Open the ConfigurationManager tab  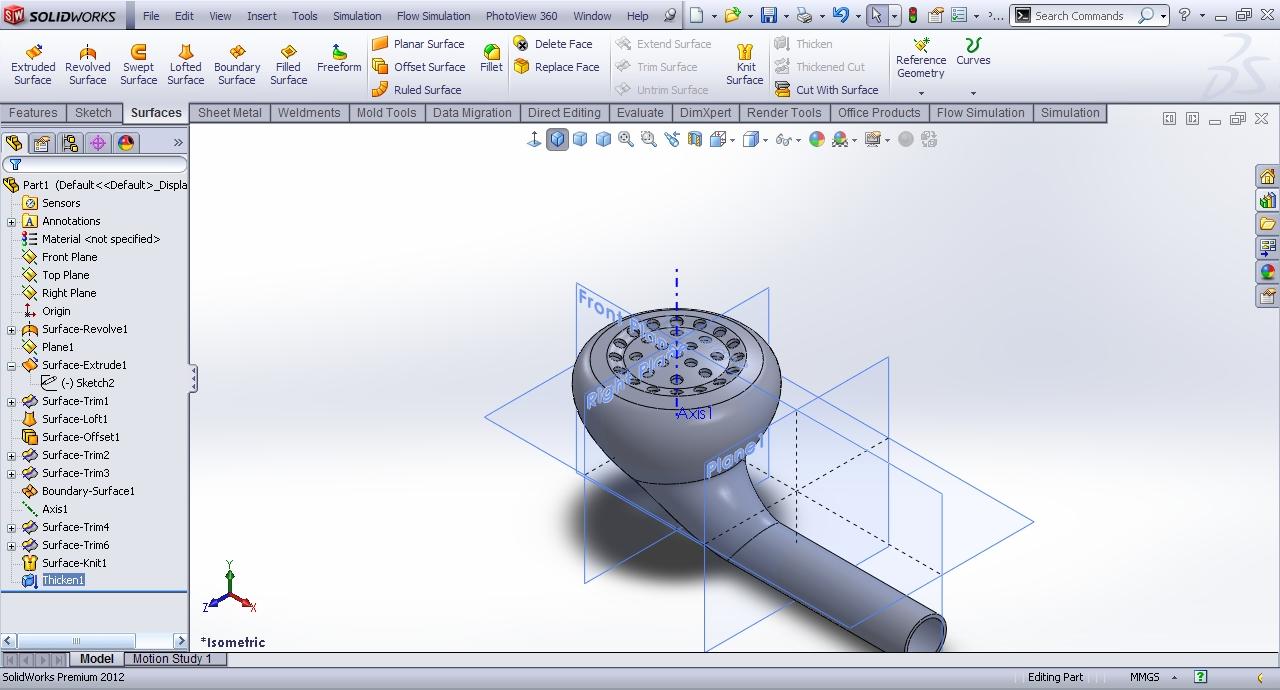[x=70, y=143]
